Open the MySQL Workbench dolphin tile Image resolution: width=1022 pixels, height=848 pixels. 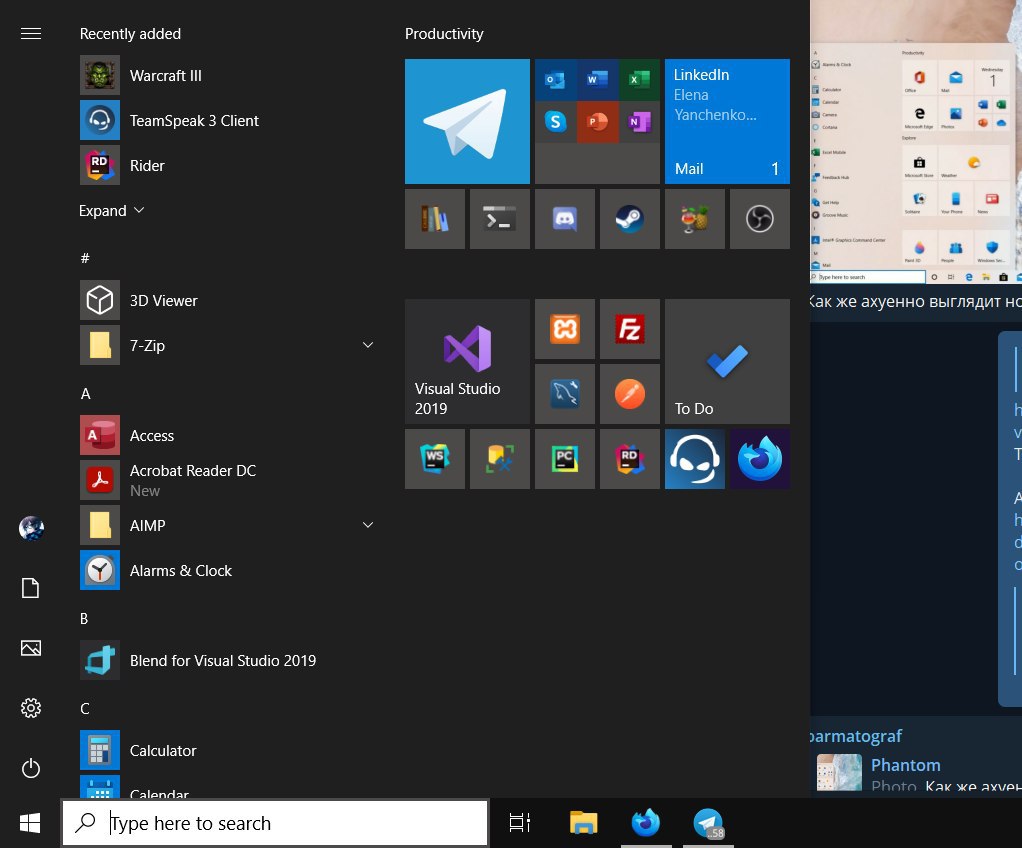pyautogui.click(x=564, y=394)
